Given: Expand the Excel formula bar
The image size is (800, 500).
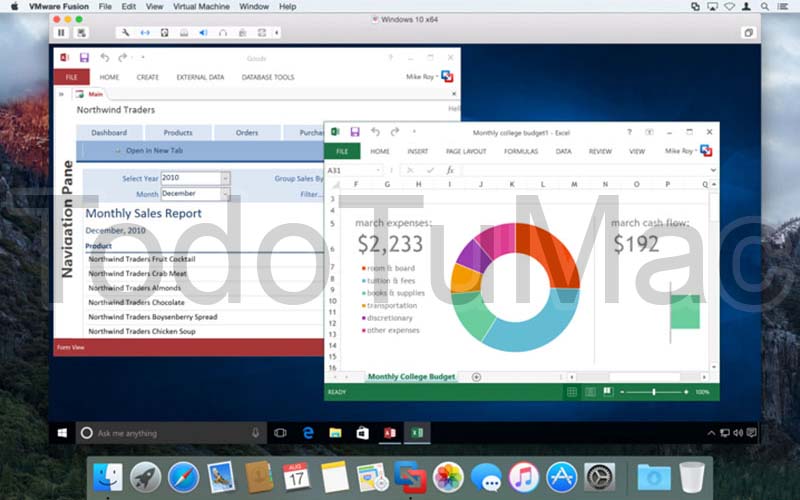Looking at the screenshot, I should point(713,170).
